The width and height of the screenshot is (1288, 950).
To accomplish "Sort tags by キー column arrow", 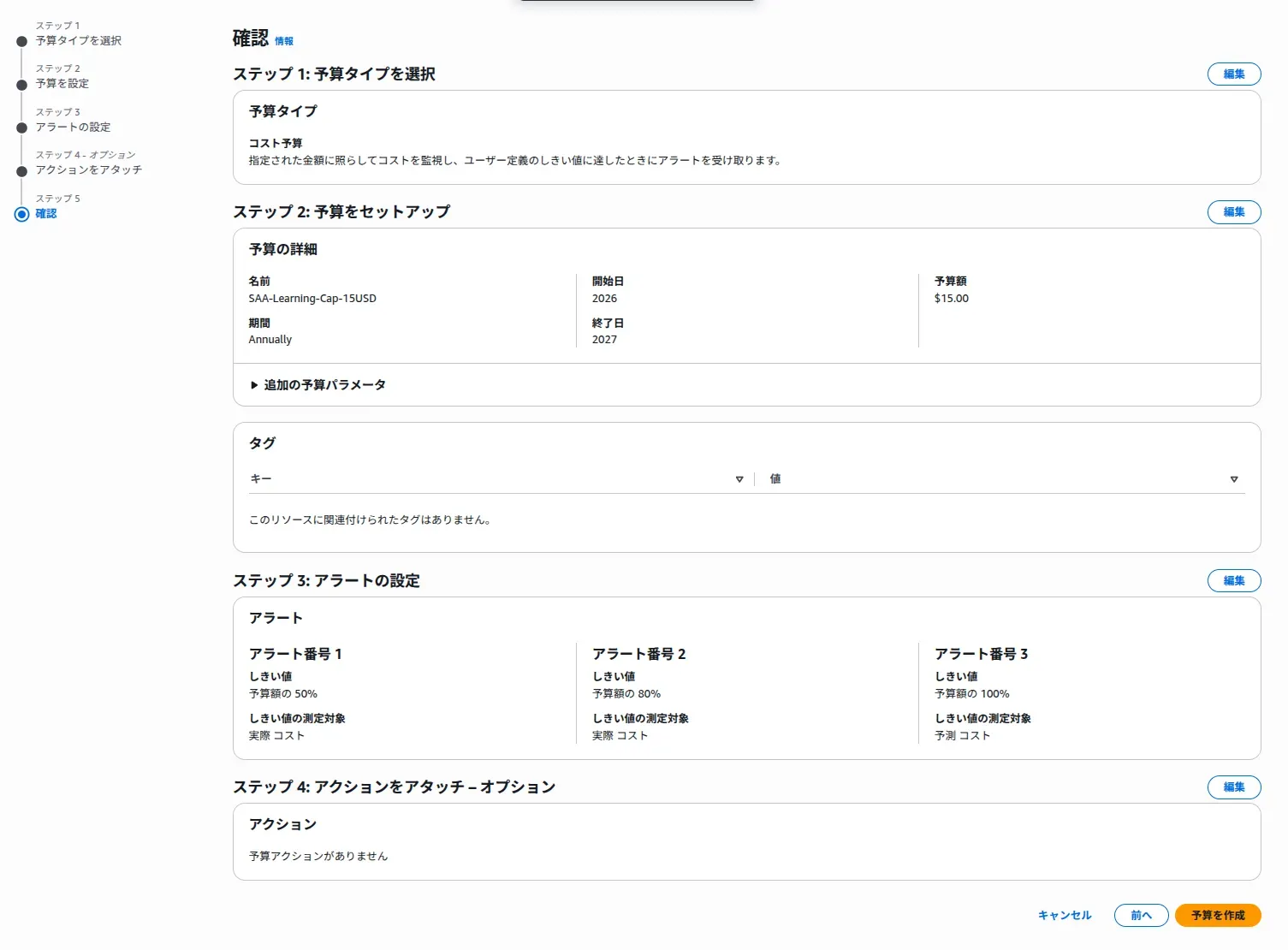I will [x=739, y=479].
